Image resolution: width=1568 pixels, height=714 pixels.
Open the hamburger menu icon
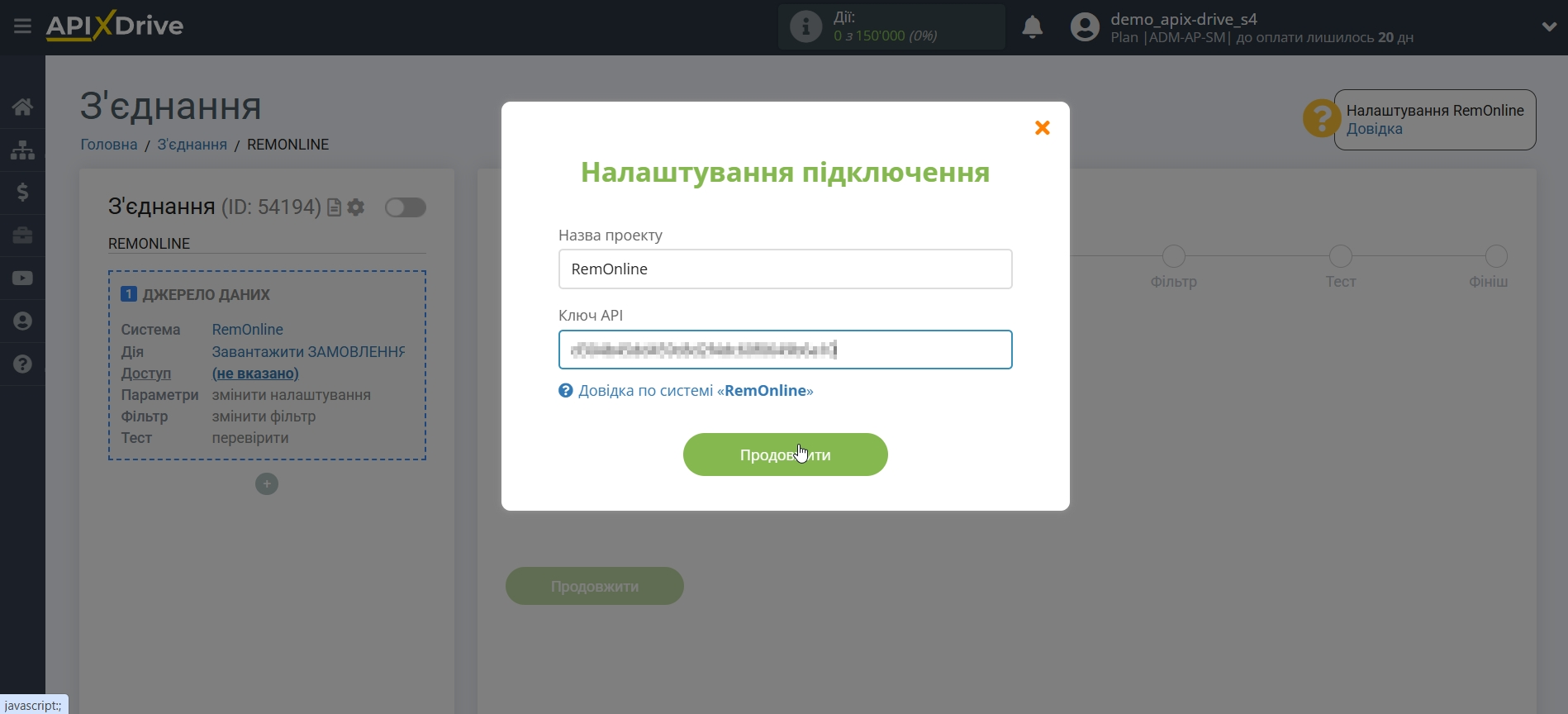pos(22,26)
